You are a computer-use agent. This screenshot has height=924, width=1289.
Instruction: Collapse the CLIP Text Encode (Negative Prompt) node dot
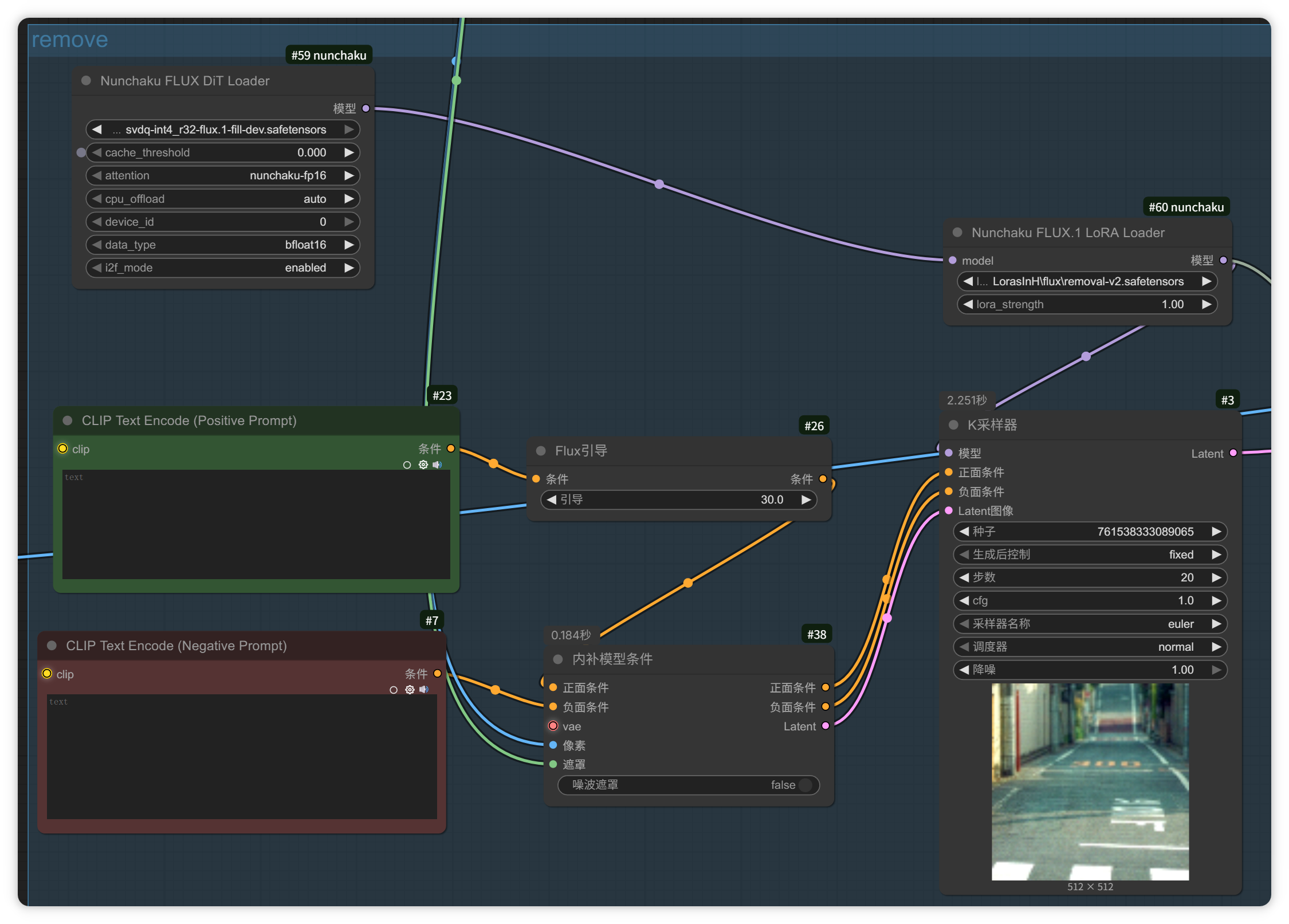52,646
